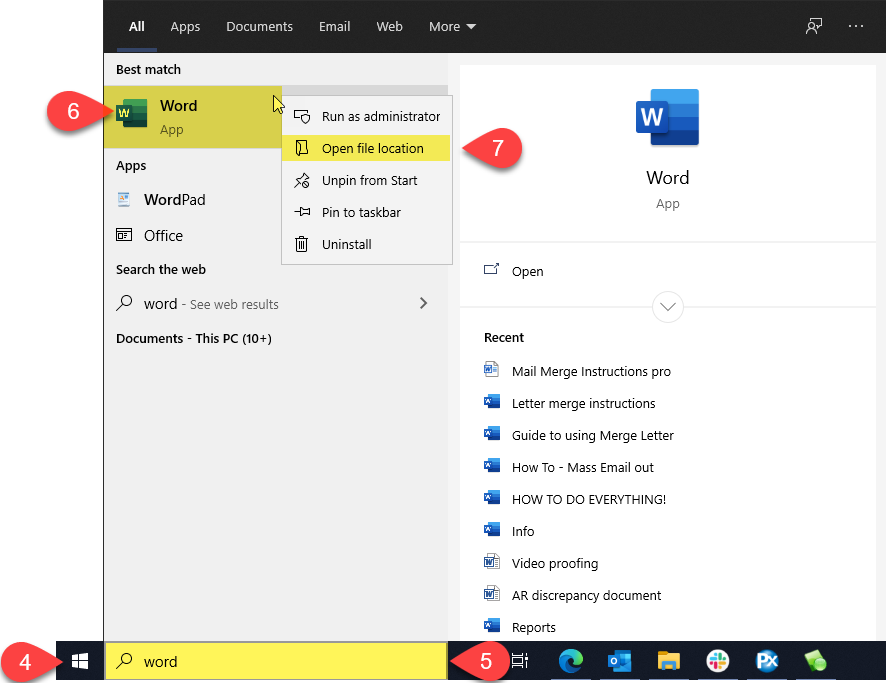Click the web search magnifier icon
Viewport: 886px width, 683px height.
point(124,303)
